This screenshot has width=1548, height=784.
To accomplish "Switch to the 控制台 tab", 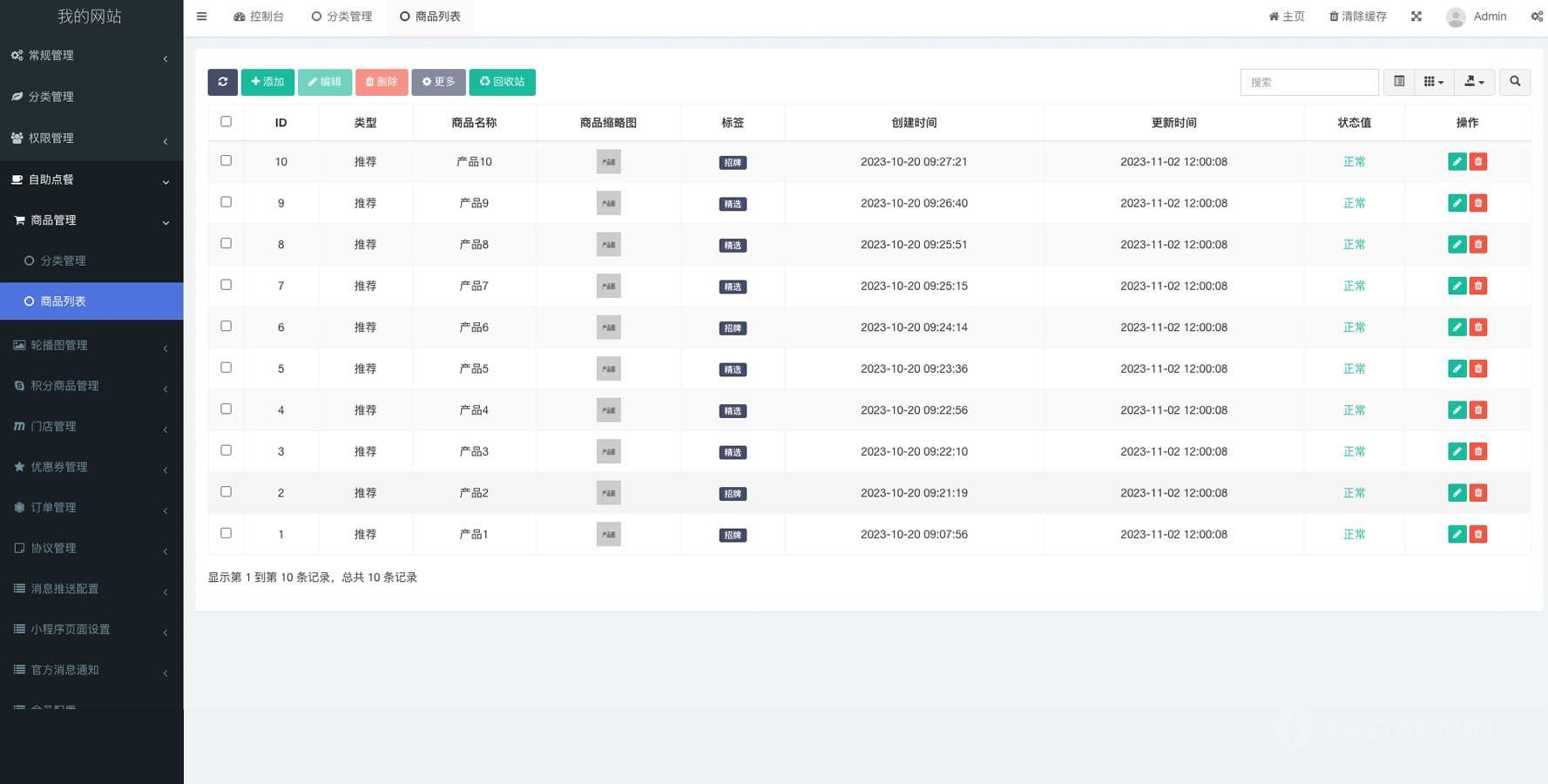I will (x=259, y=17).
